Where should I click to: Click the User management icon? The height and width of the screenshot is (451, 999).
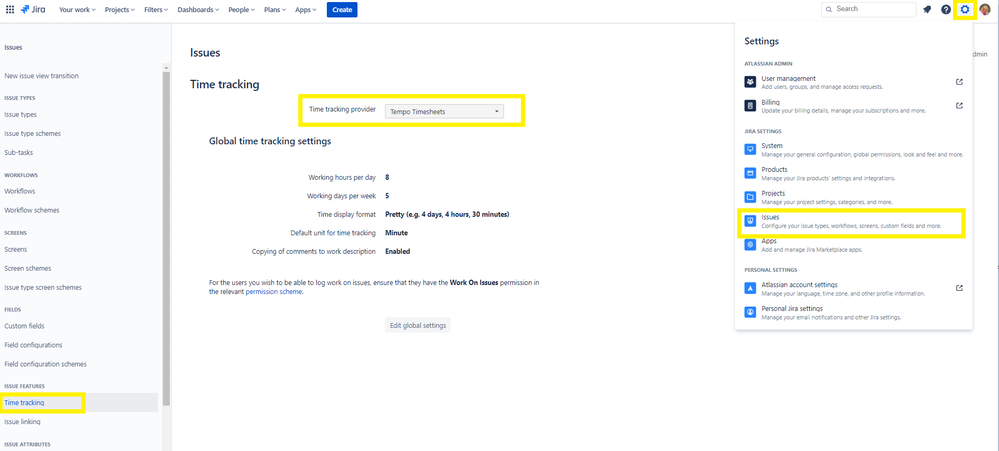751,82
